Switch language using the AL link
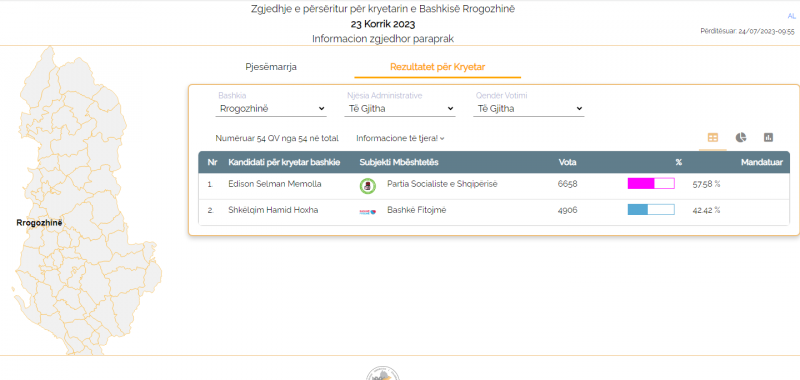The width and height of the screenshot is (800, 380). tap(791, 16)
